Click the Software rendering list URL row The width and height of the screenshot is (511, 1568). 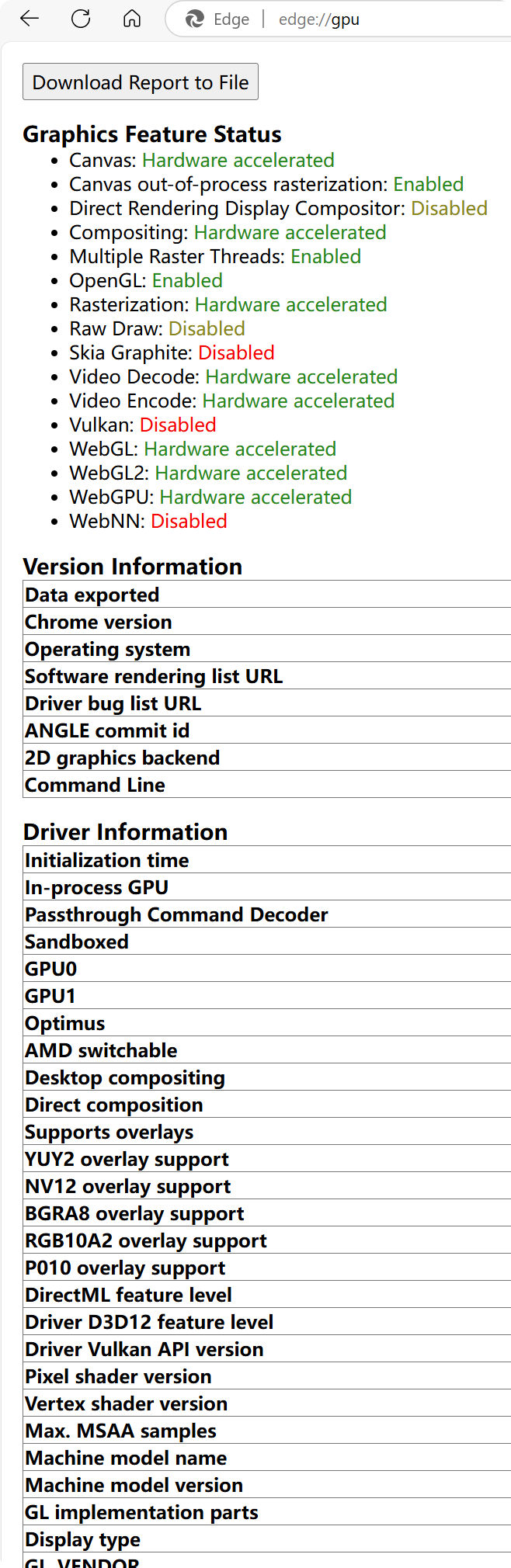[154, 676]
